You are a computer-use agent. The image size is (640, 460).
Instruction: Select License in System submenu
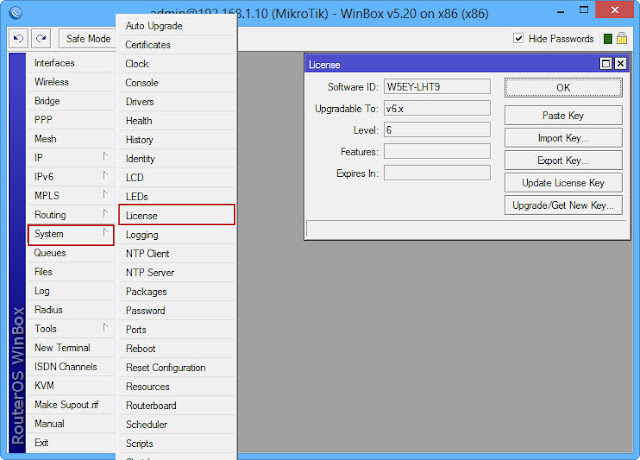pos(177,215)
